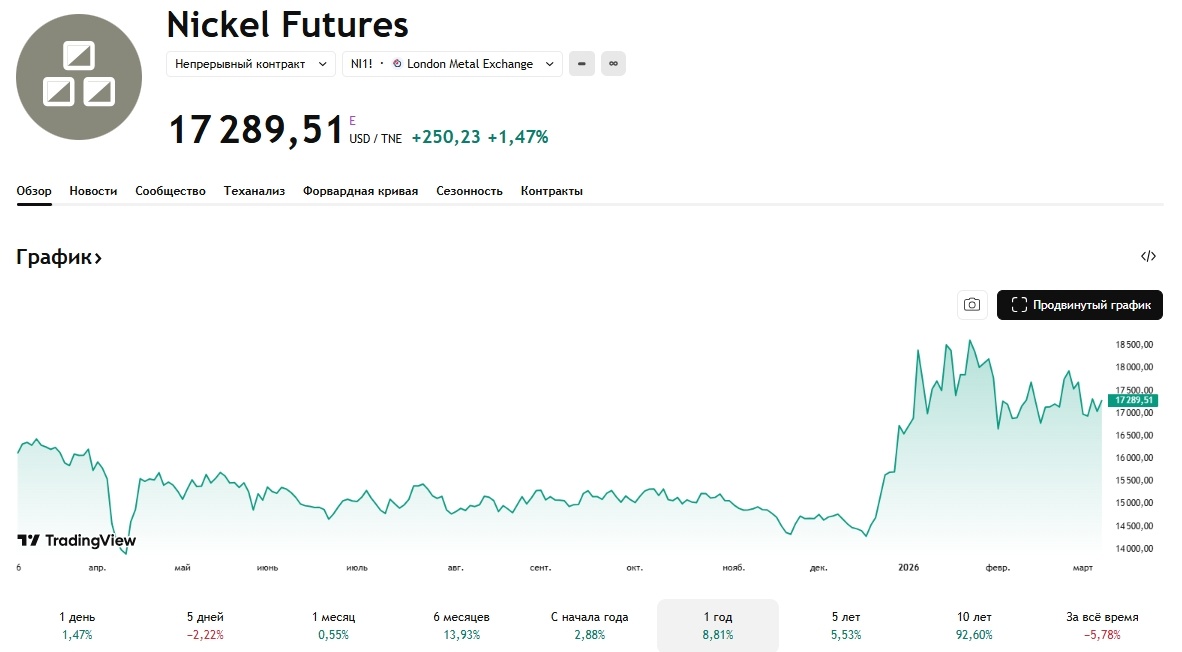Click the infinity-symbol button after the exchange selector
This screenshot has height=652, width=1182.
(x=613, y=64)
